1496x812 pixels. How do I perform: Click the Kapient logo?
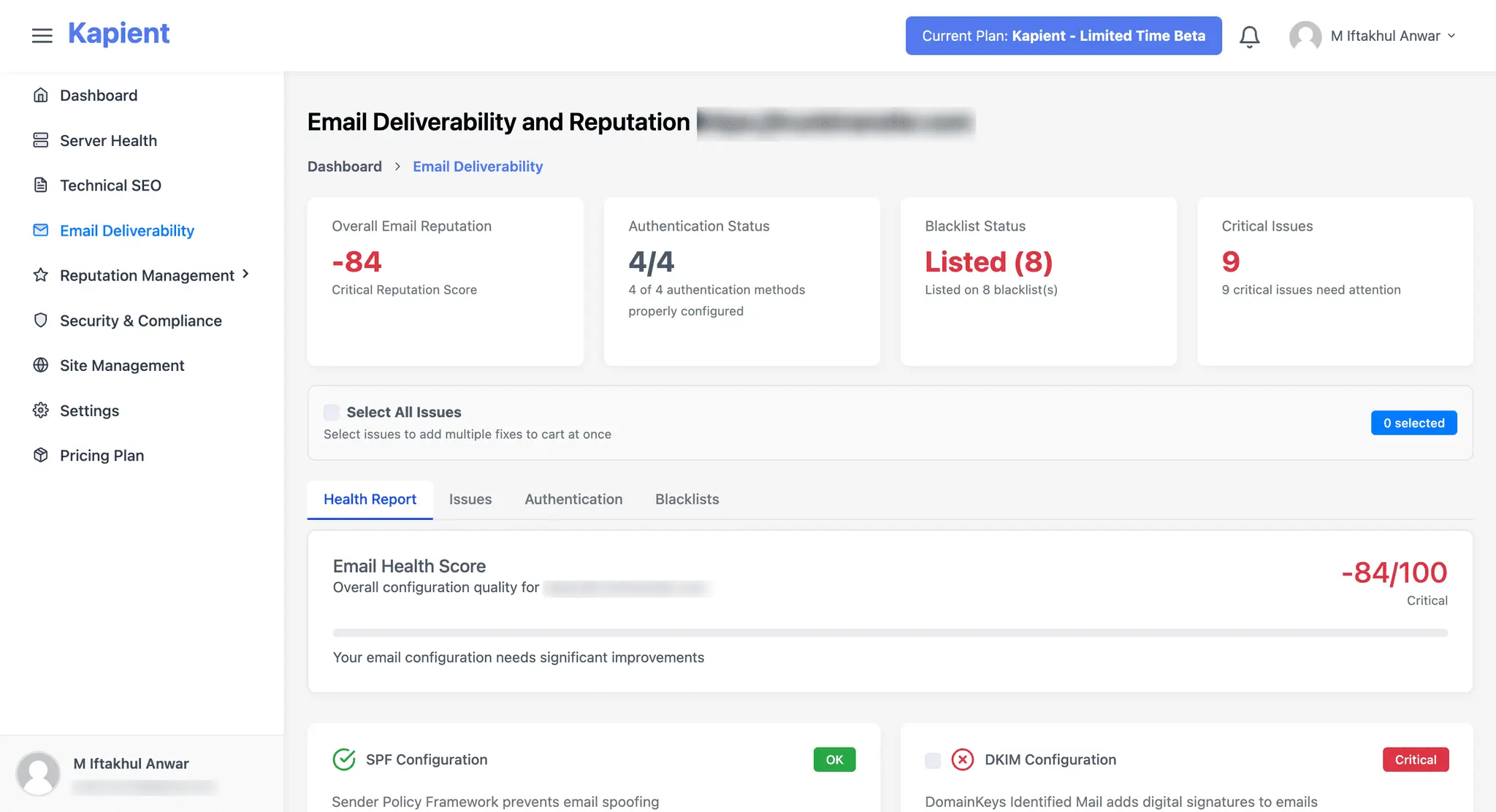(x=118, y=34)
